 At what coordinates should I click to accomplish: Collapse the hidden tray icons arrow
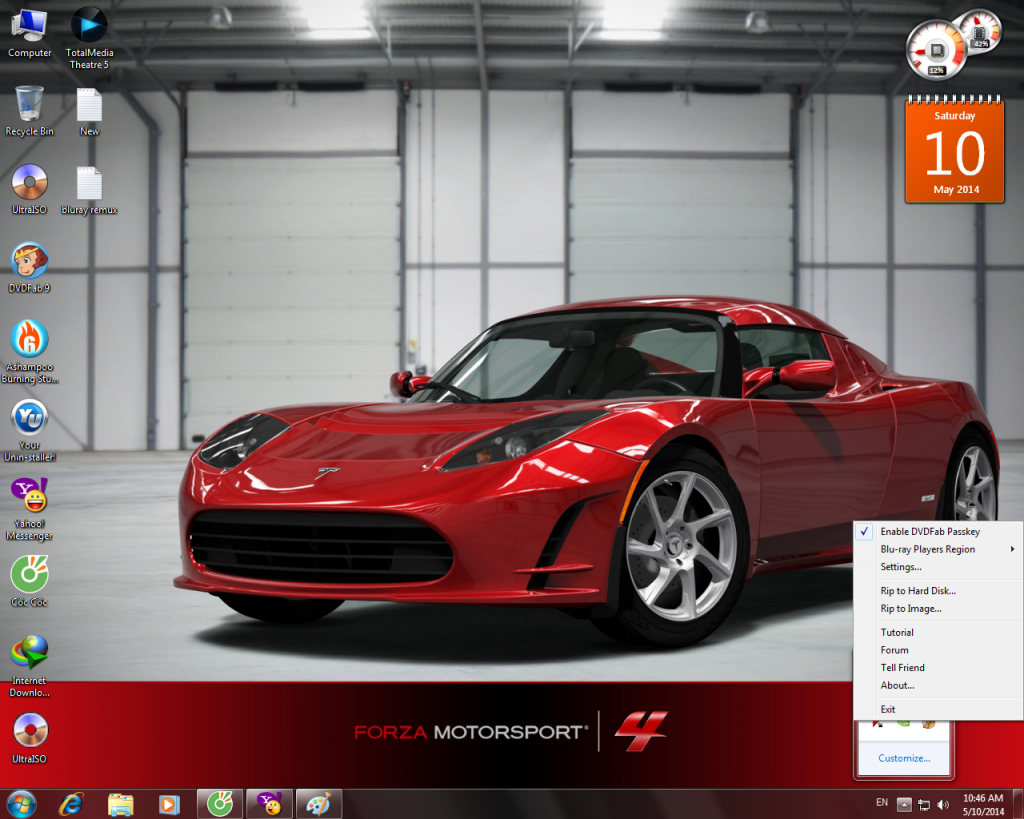pyautogui.click(x=904, y=805)
